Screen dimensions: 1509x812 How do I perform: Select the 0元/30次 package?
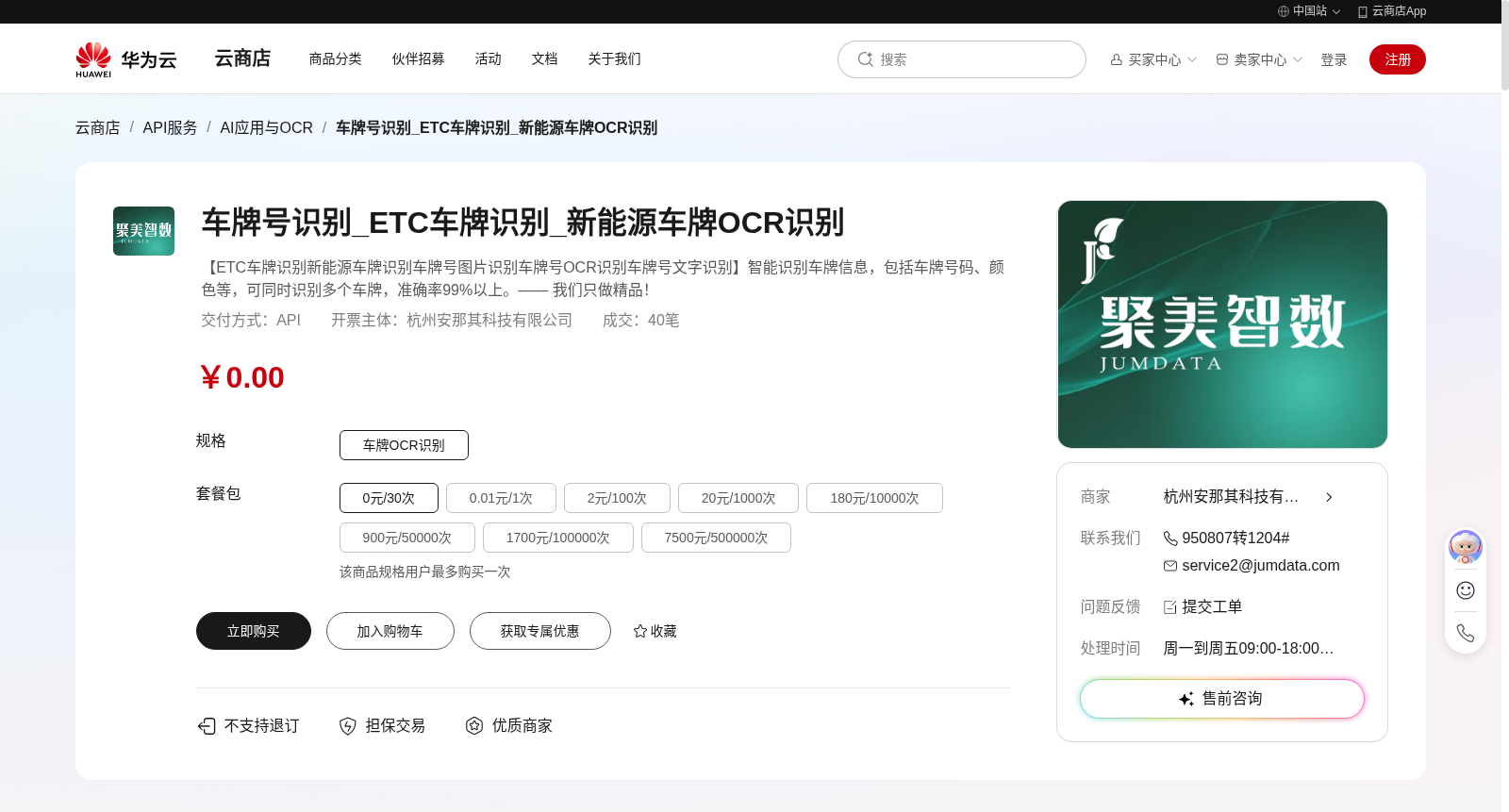tap(389, 498)
